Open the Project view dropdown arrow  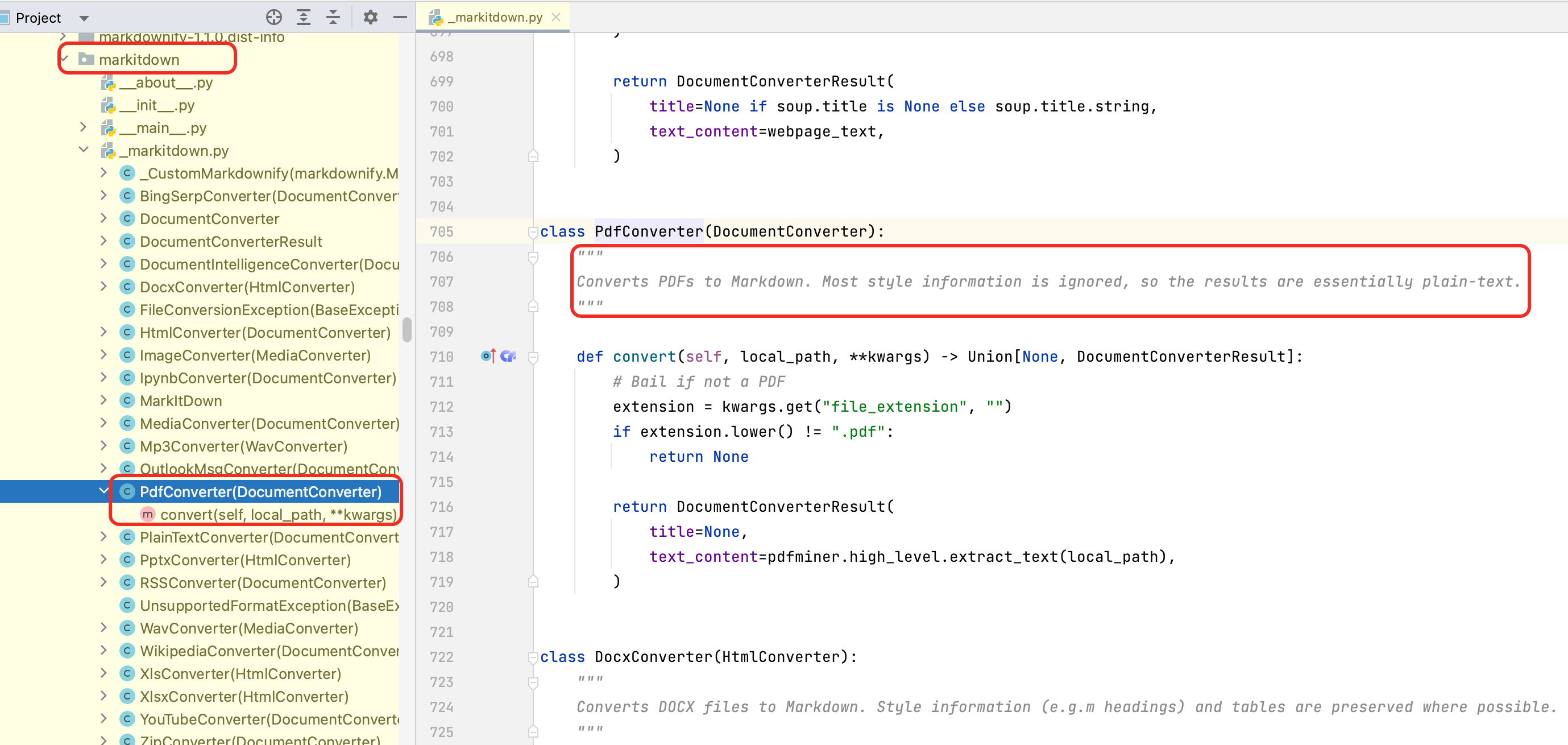pos(84,18)
